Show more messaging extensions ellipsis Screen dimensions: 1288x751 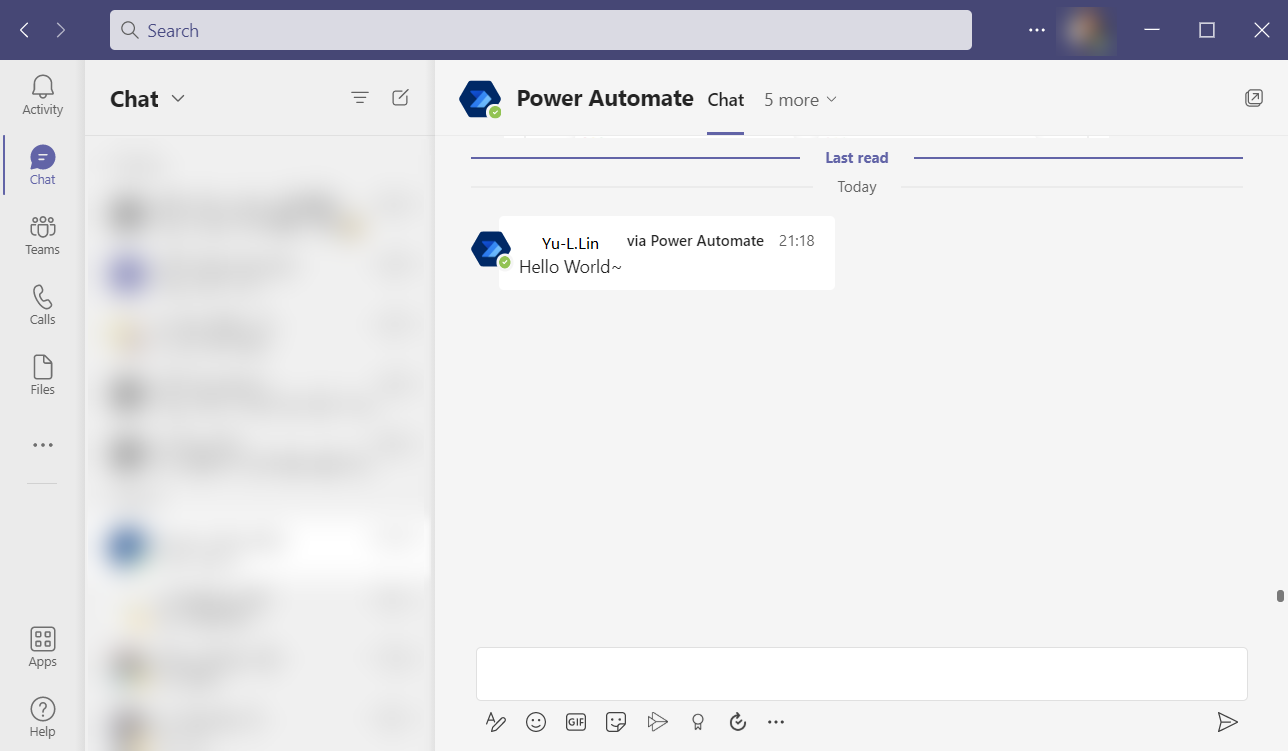pyautogui.click(x=776, y=722)
